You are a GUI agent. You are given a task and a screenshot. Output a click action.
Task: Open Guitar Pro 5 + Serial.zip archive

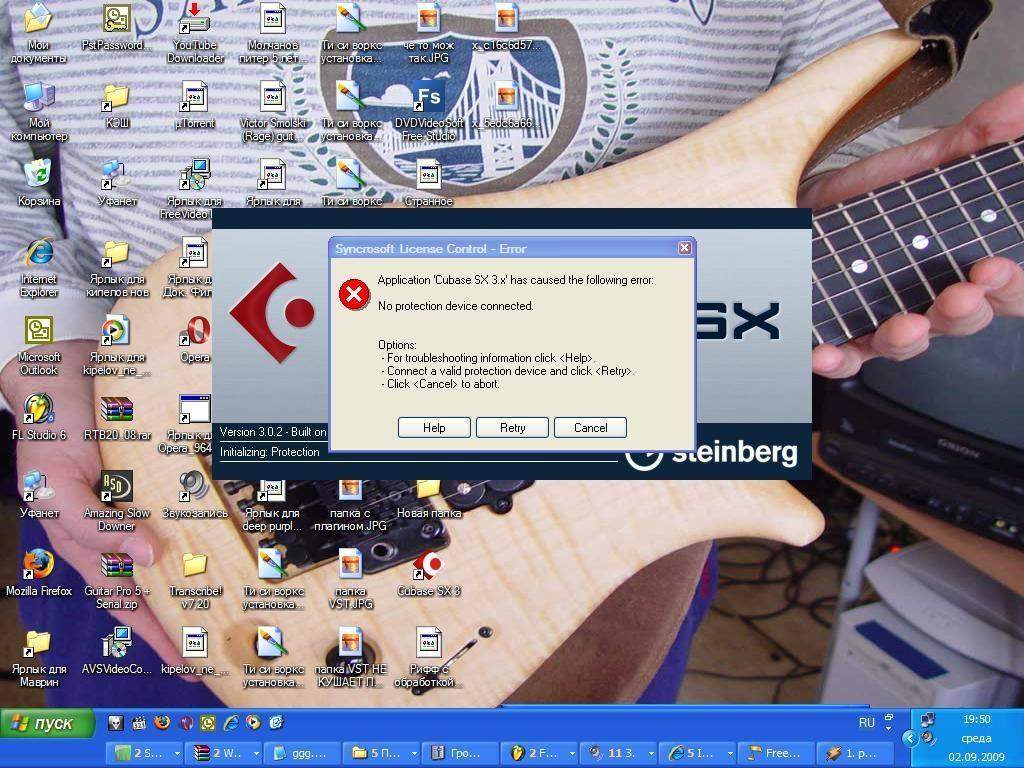tap(116, 580)
